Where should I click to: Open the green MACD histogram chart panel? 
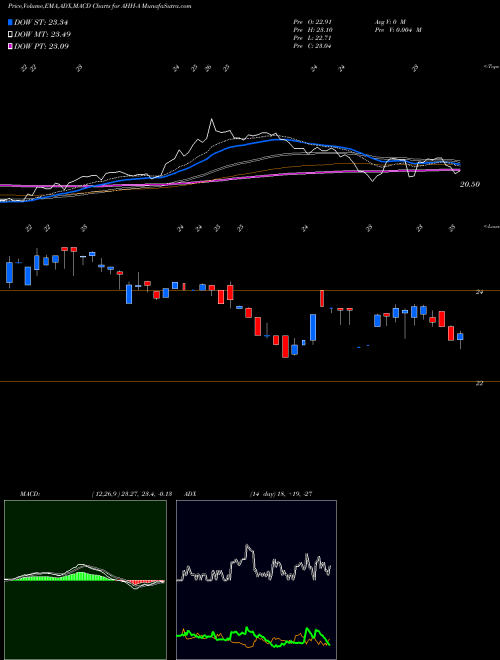click(x=85, y=580)
